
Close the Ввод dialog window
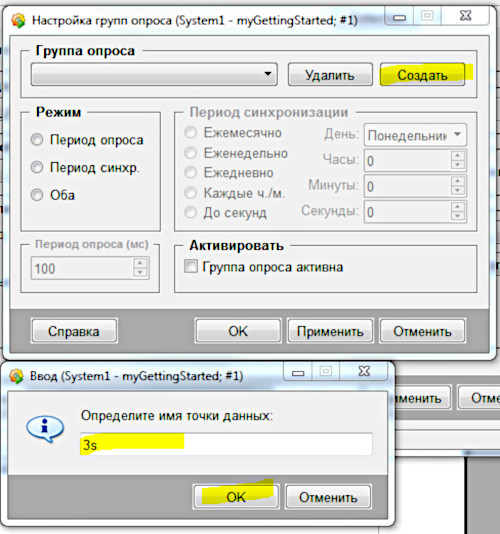point(364,371)
